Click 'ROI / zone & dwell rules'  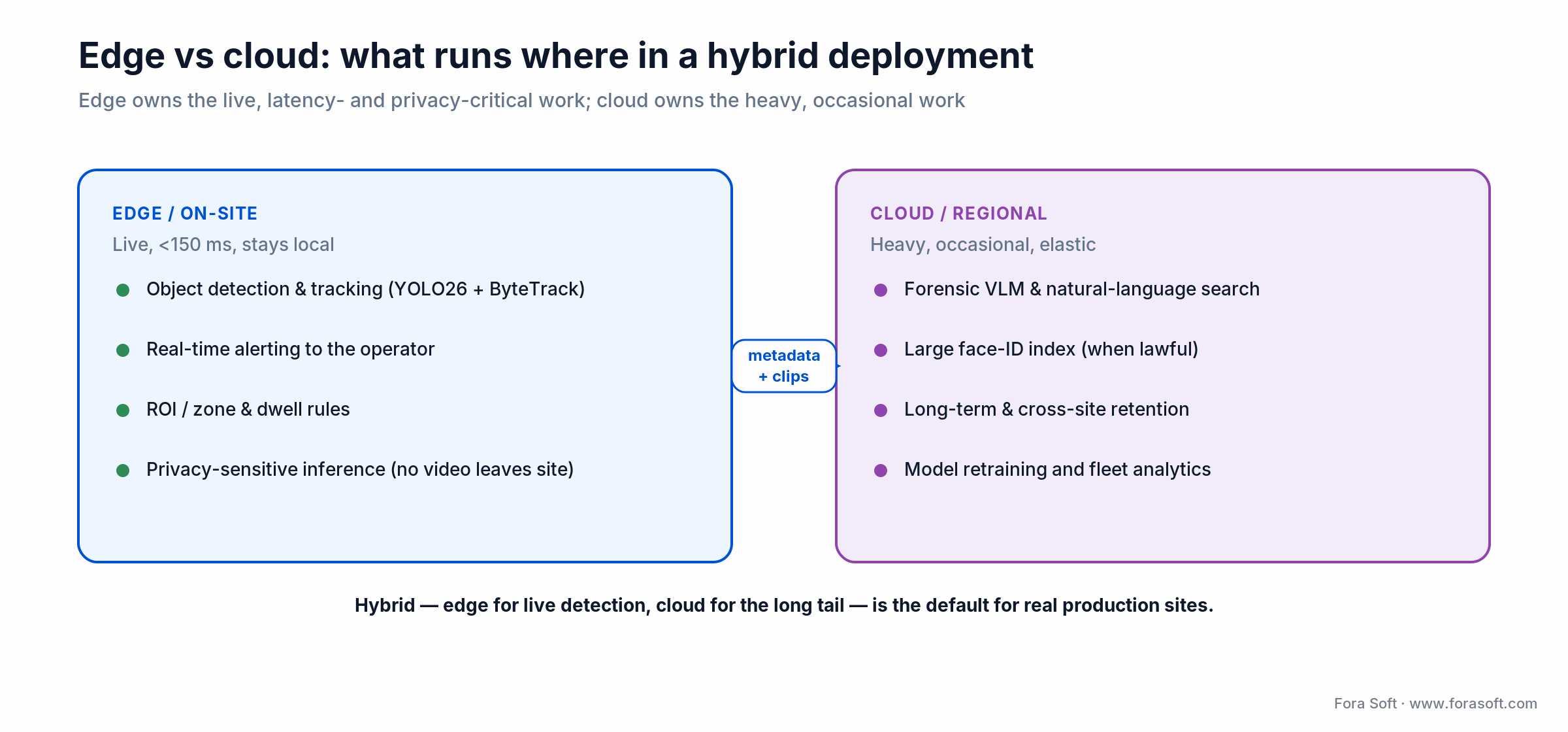(248, 409)
